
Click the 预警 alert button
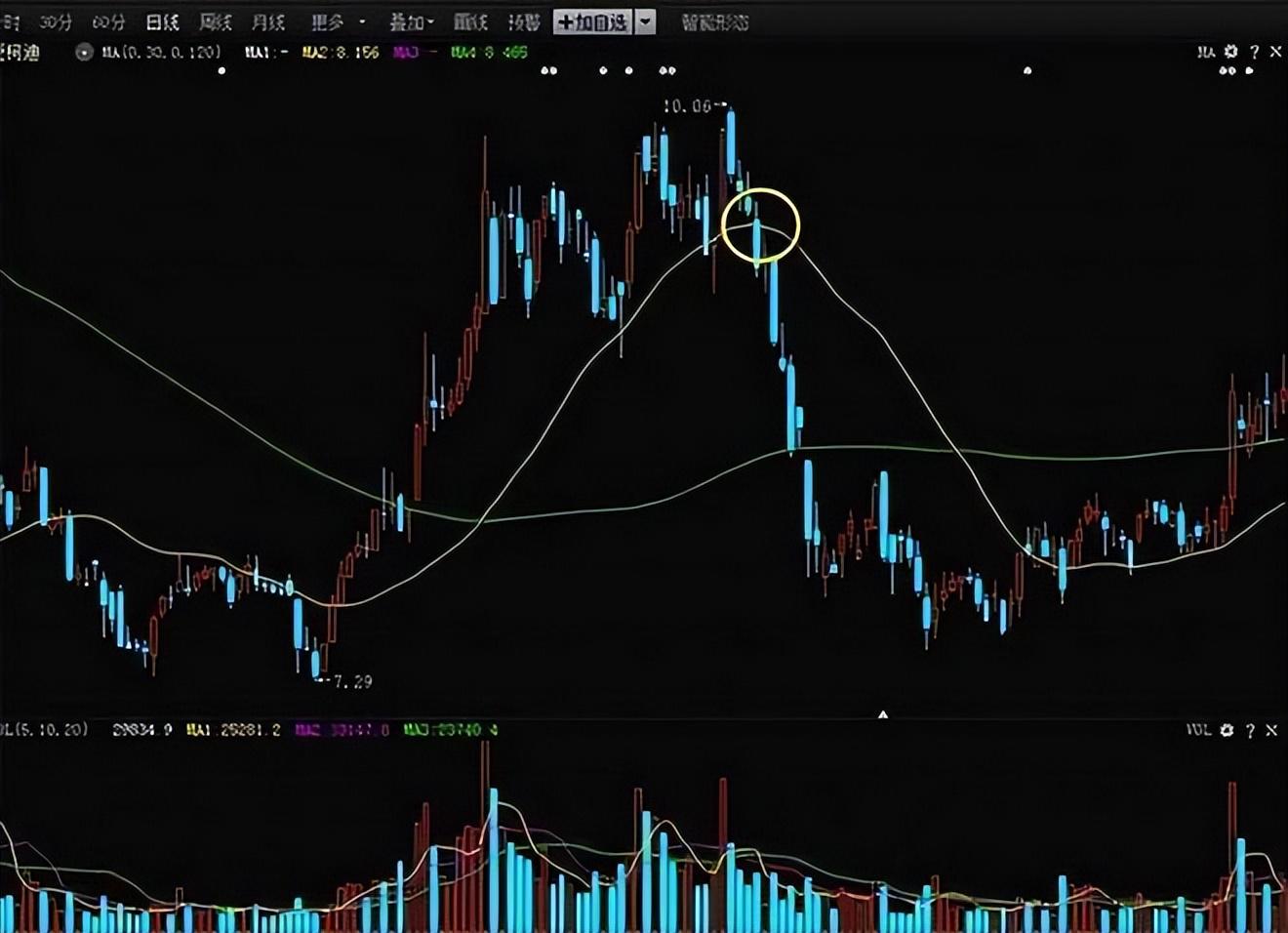tap(524, 21)
